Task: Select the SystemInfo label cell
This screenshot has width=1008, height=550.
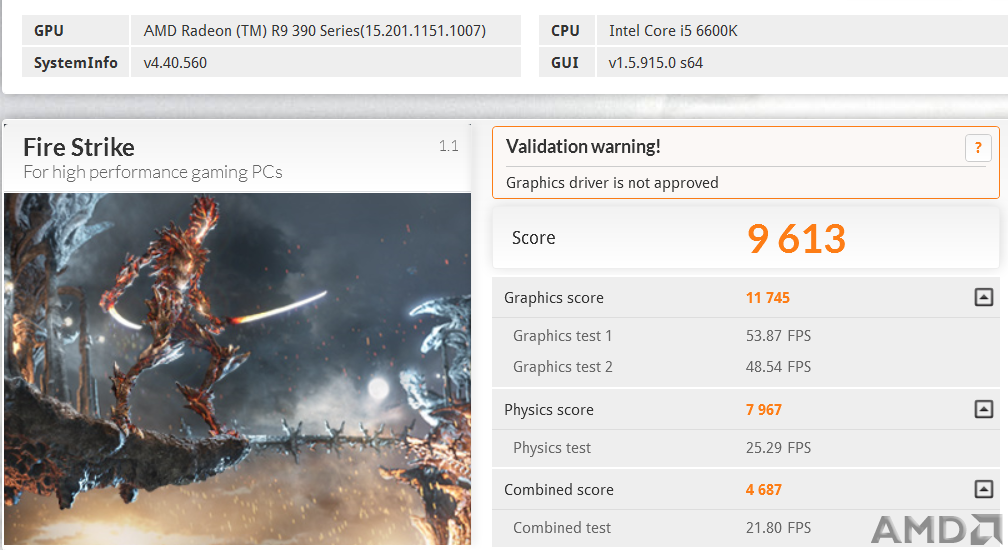Action: click(x=76, y=62)
